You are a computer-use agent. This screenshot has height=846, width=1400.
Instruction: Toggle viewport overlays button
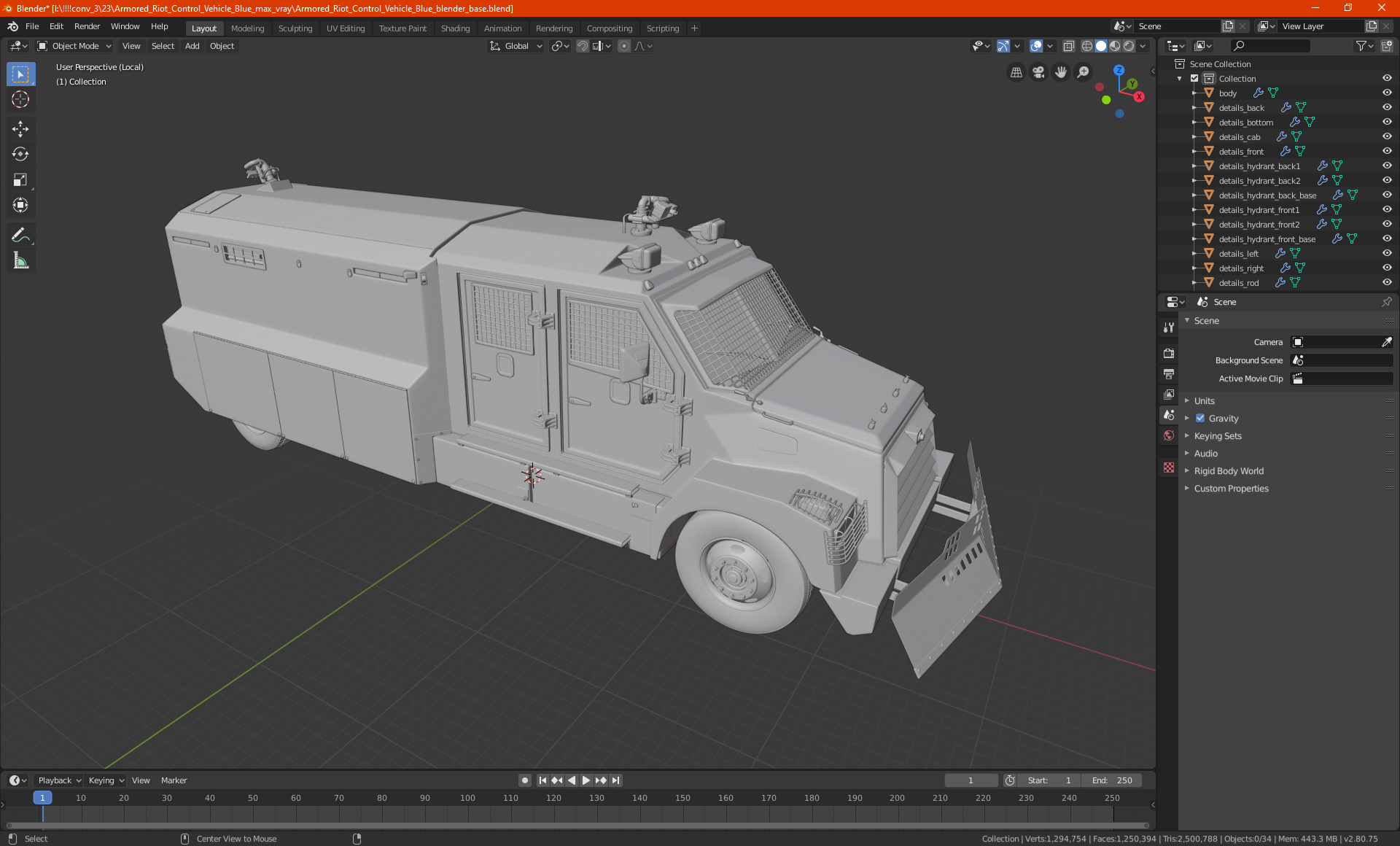tap(1035, 46)
